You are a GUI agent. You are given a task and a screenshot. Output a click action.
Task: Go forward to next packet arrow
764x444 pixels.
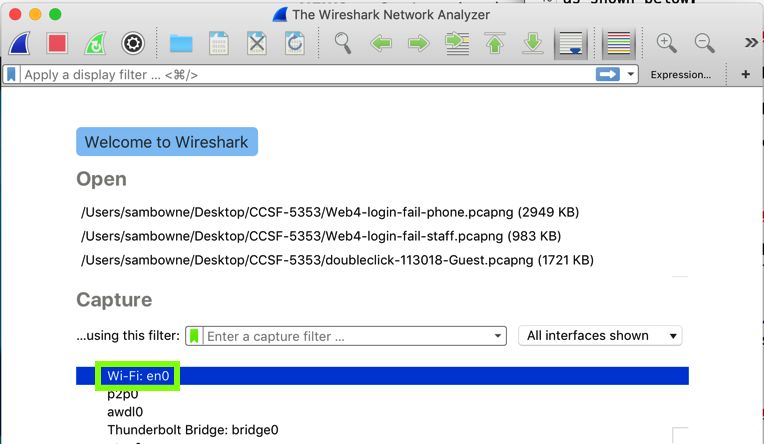coord(419,43)
